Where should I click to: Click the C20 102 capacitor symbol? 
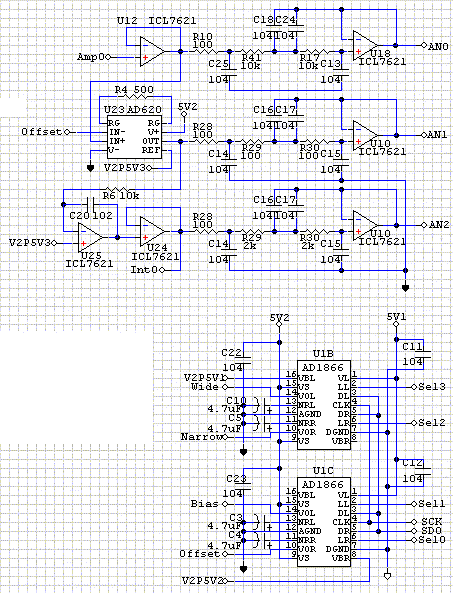click(x=91, y=205)
